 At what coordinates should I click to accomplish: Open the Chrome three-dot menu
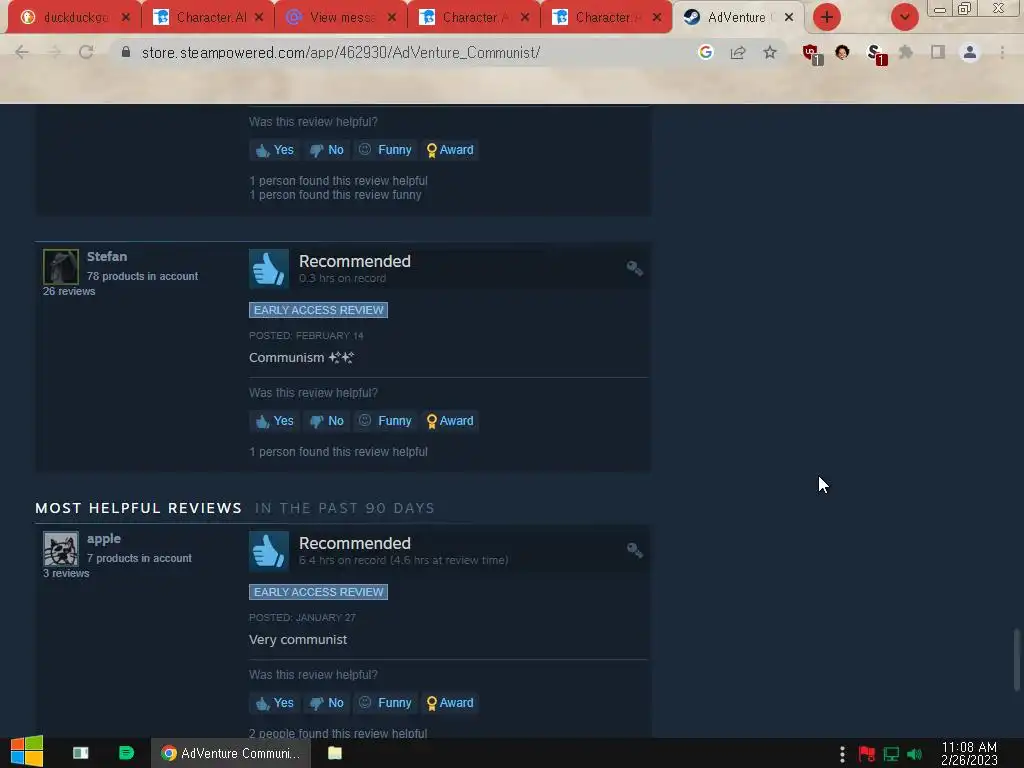(1002, 52)
